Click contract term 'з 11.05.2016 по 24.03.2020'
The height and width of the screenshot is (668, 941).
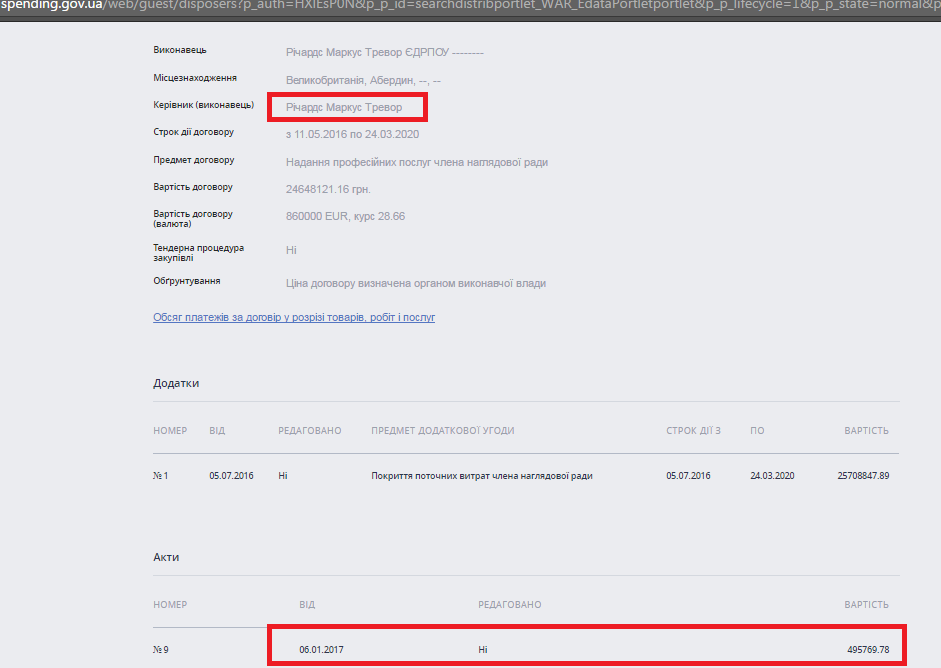(352, 134)
